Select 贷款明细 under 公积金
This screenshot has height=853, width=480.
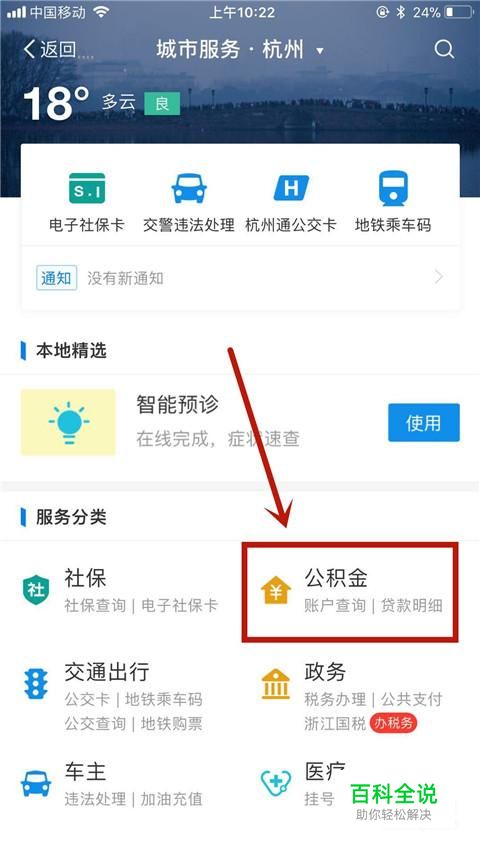411,605
